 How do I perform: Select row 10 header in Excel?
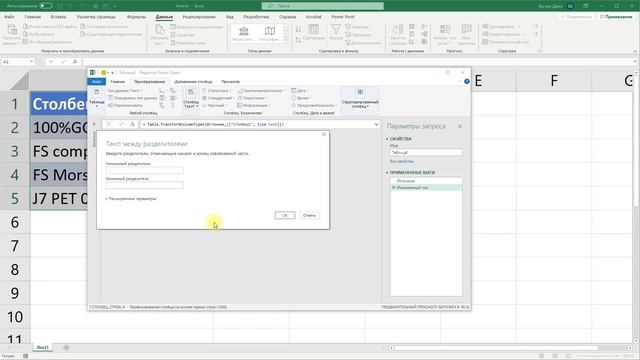click(15, 317)
